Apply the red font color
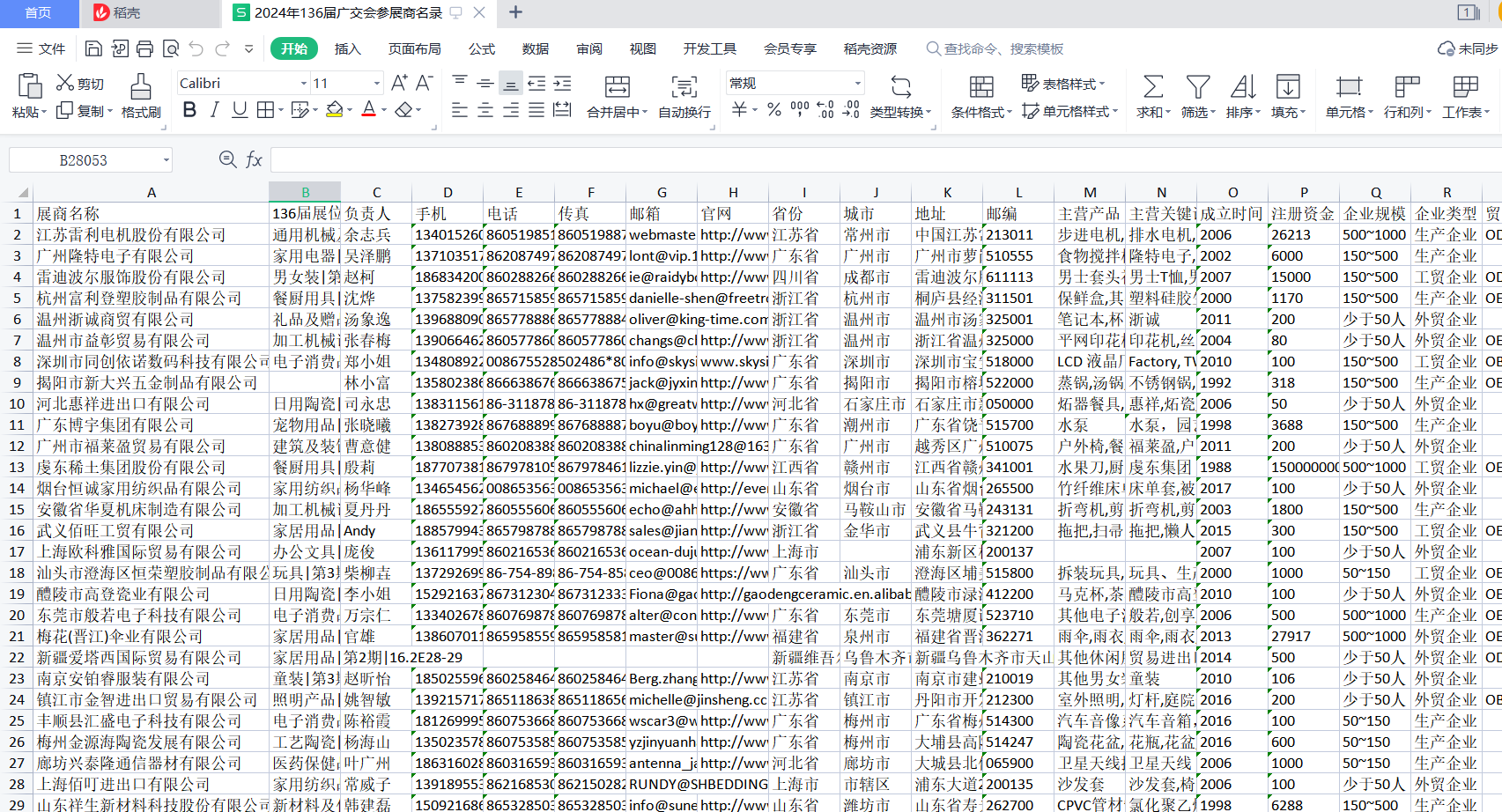Viewport: 1502px width, 812px height. point(369,110)
